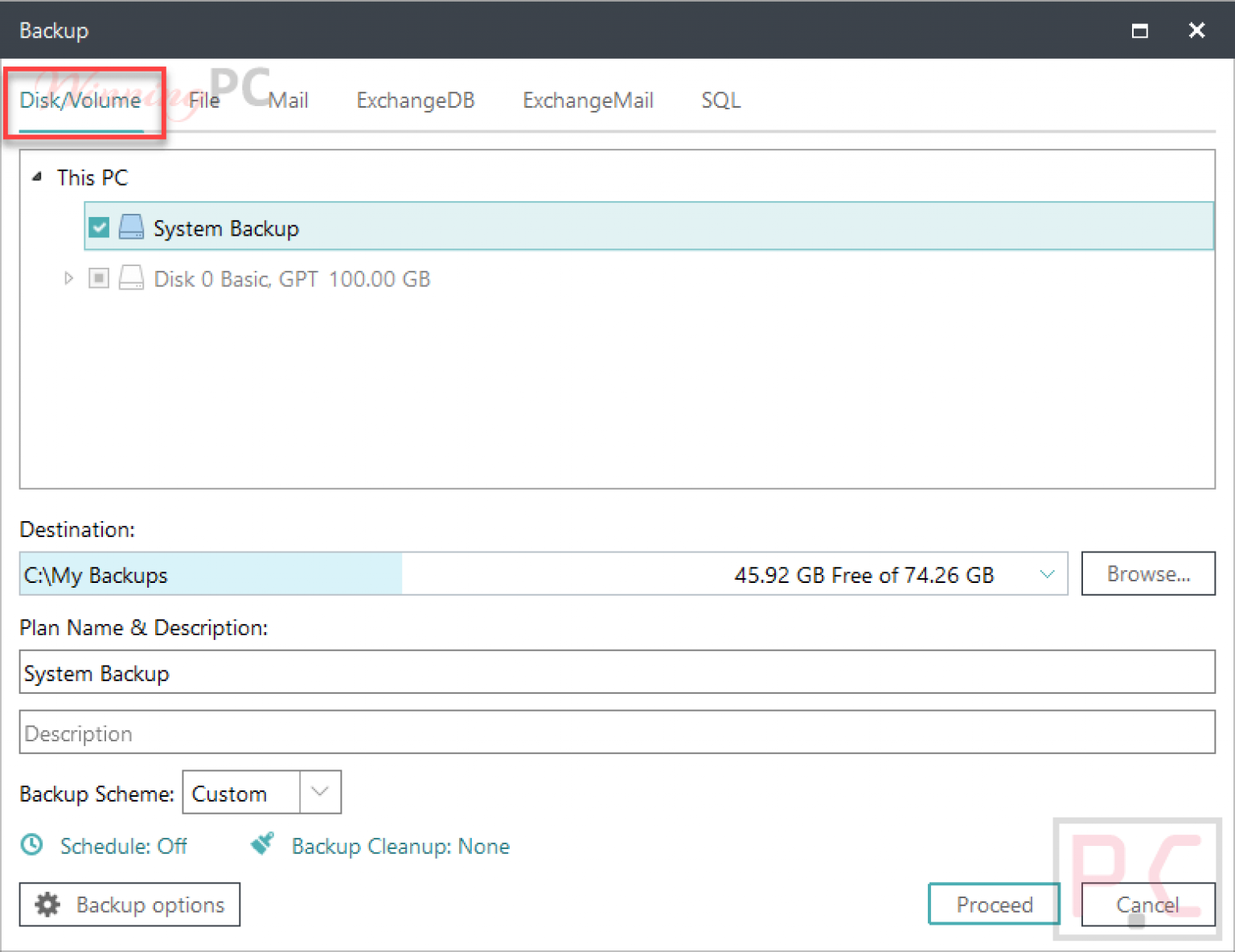Click the Browse... button
This screenshot has width=1235, height=952.
1148,574
